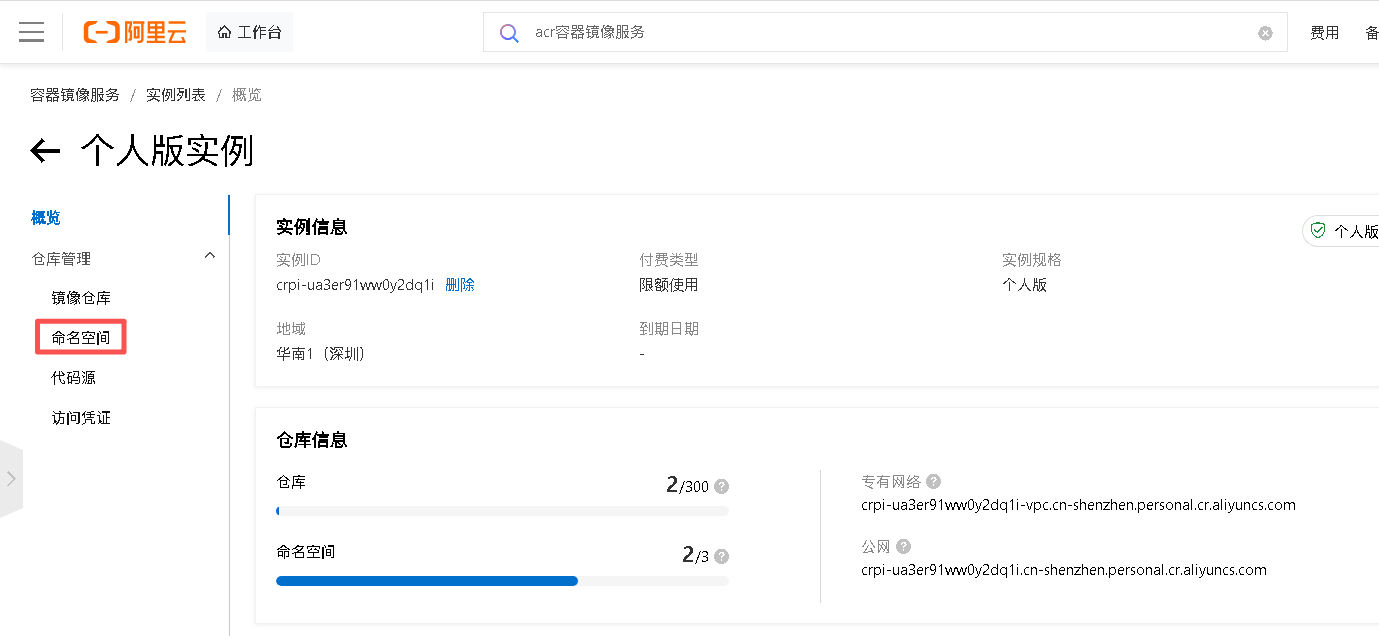Open 费用 in the top menu
This screenshot has height=636, width=1379.
[x=1324, y=31]
